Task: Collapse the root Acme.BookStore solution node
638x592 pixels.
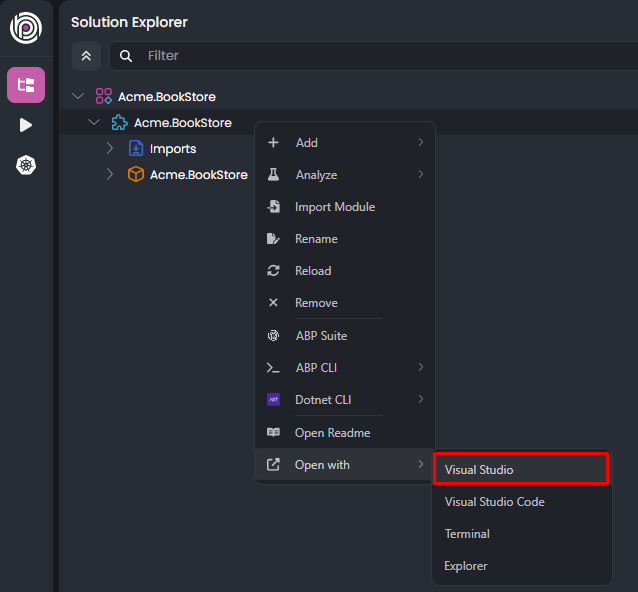Action: [x=78, y=96]
